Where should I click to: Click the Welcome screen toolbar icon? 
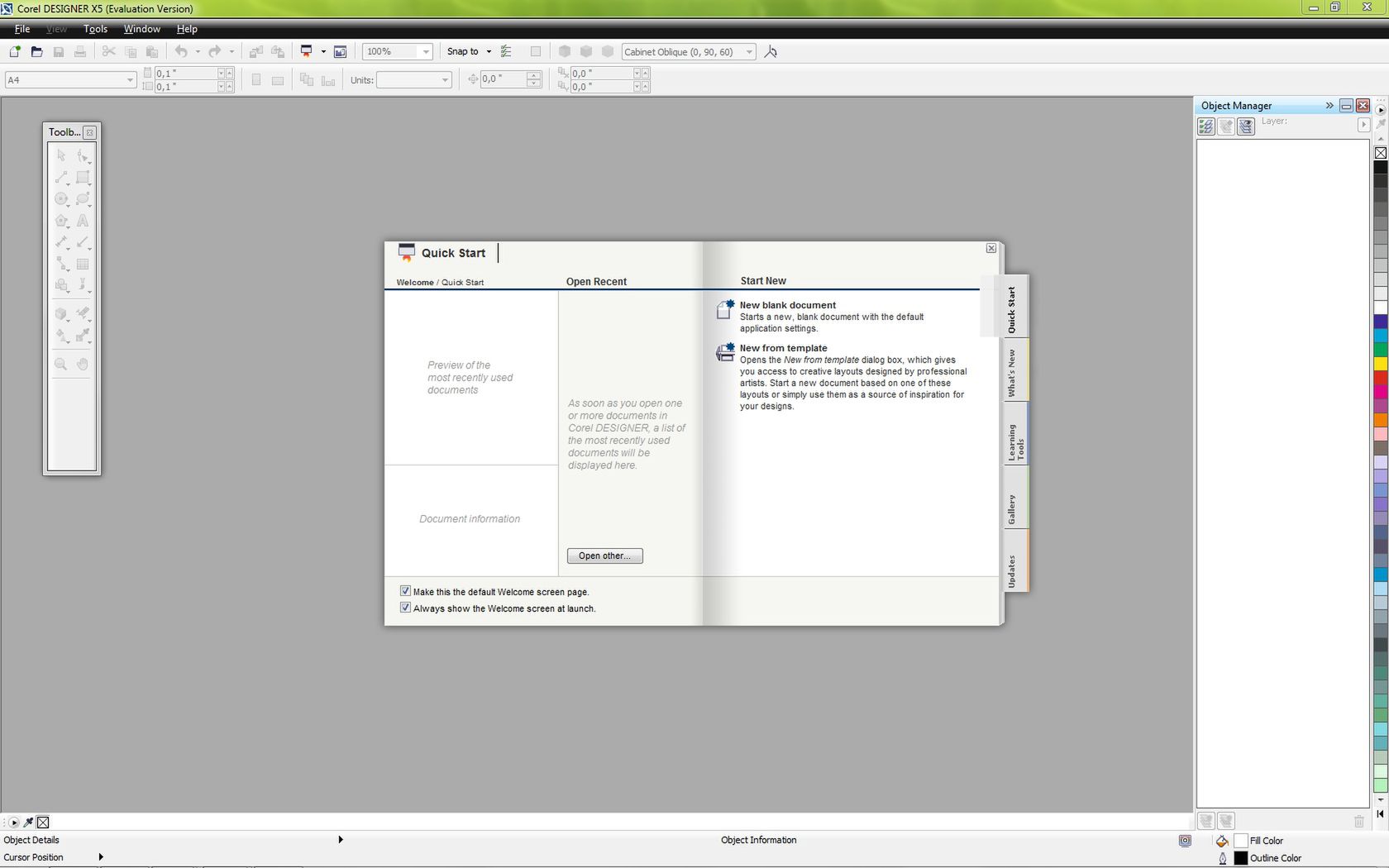[340, 51]
